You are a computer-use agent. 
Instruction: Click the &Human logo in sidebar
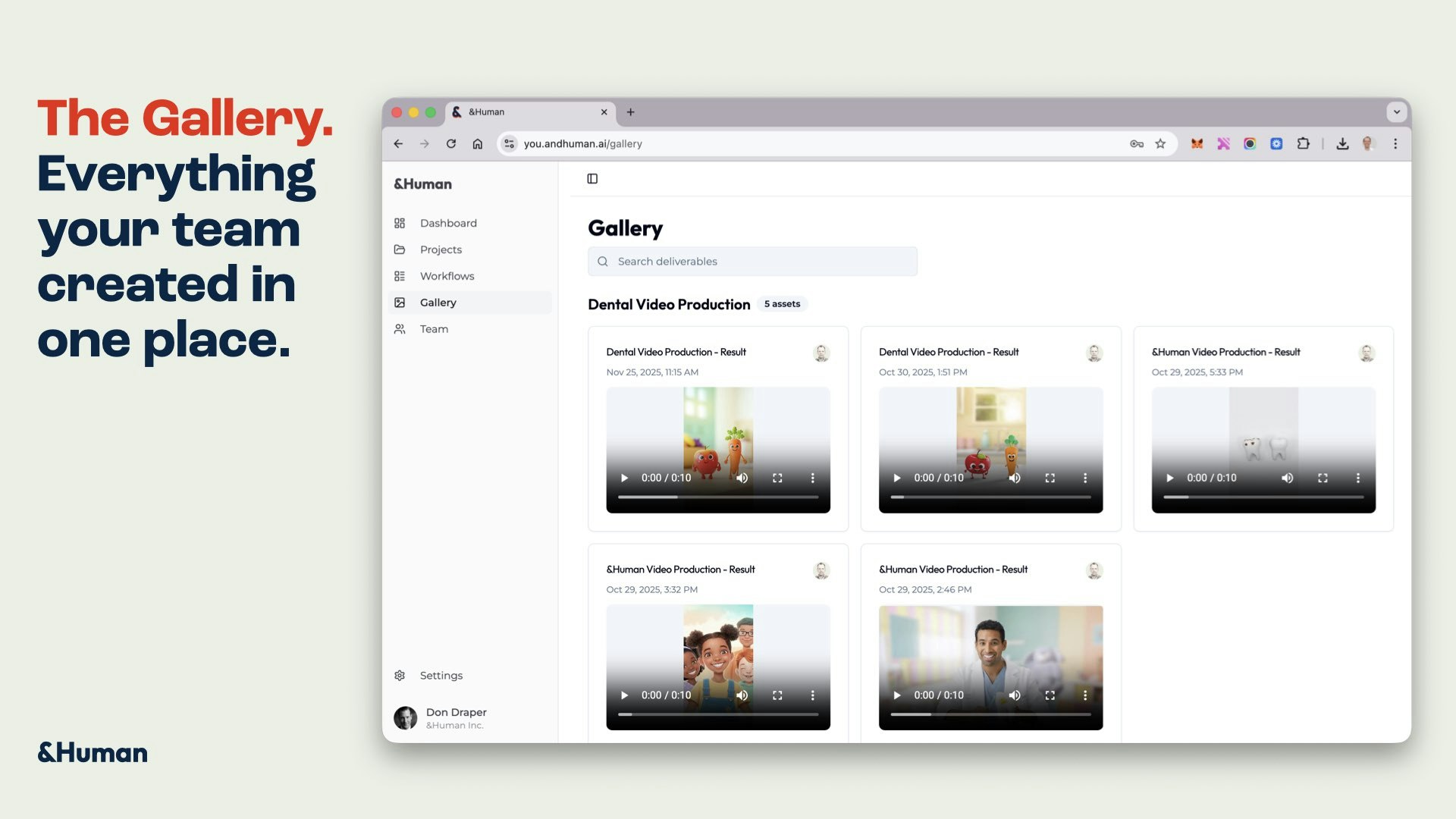(x=422, y=184)
